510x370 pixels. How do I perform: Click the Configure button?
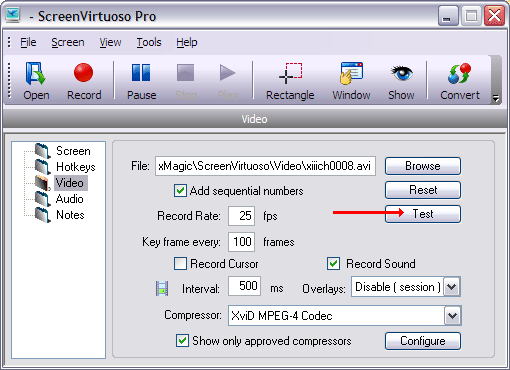click(x=423, y=341)
